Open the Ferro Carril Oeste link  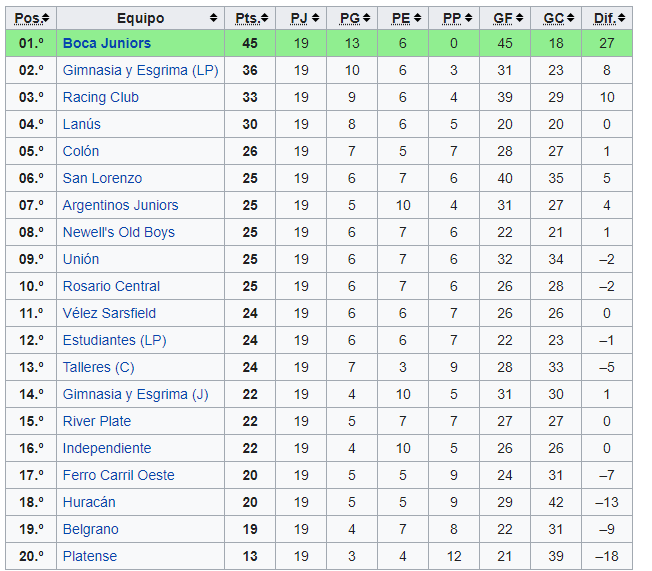119,475
